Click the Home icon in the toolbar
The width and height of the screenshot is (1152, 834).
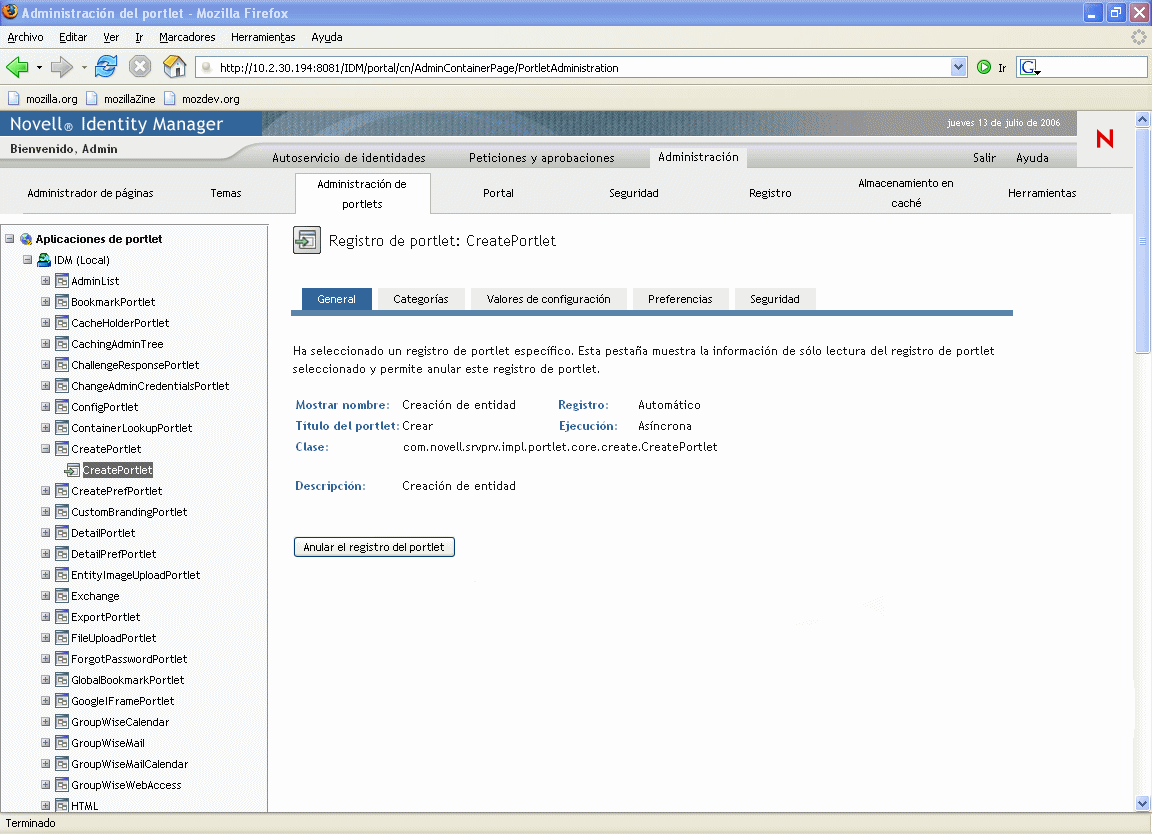(174, 67)
